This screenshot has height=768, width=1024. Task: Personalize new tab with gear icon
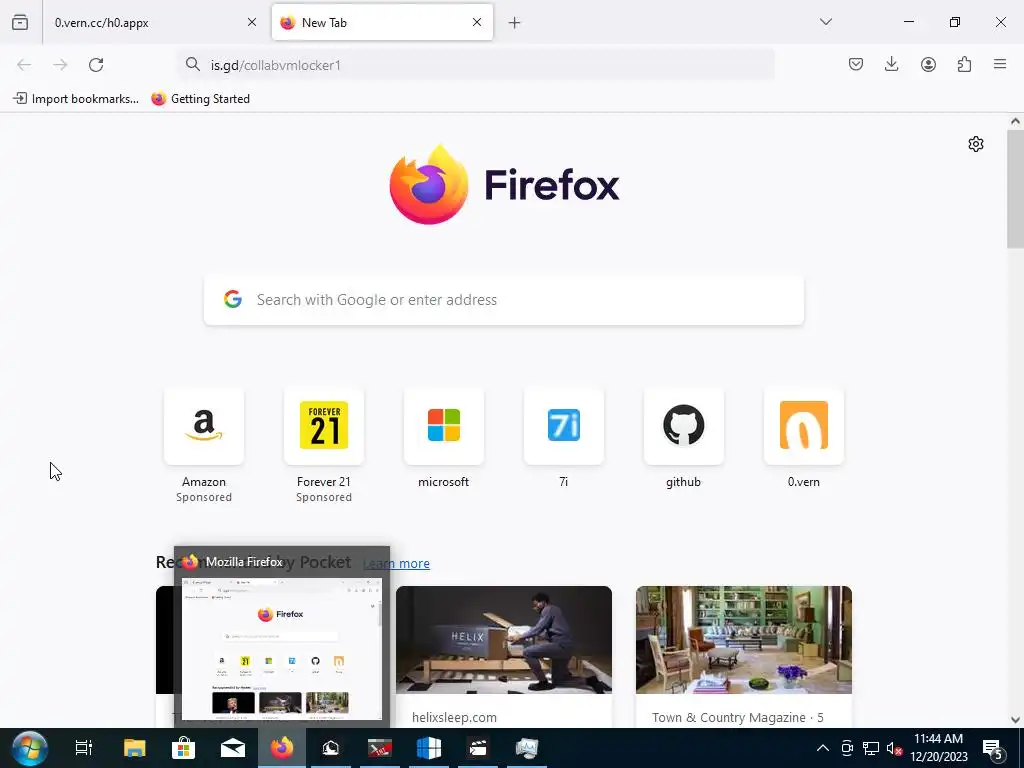coord(976,144)
